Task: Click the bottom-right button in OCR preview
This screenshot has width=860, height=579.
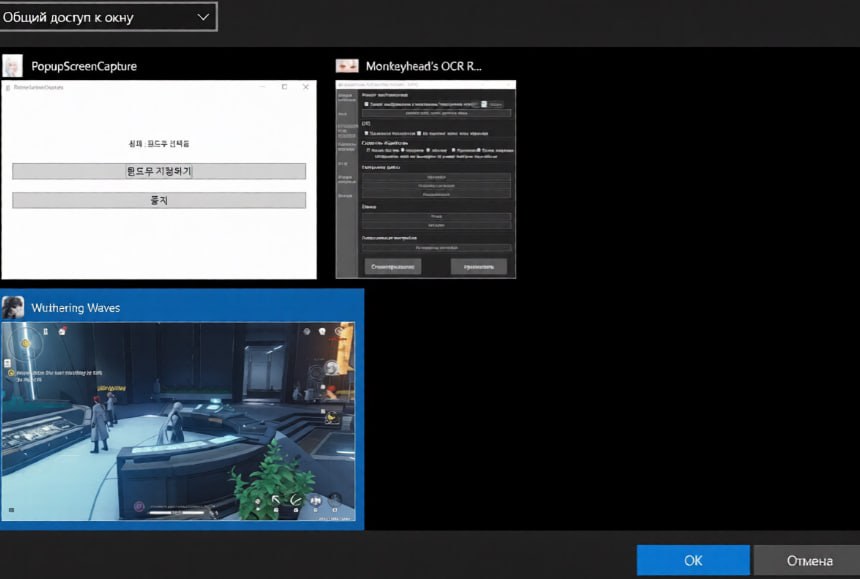Action: point(478,267)
